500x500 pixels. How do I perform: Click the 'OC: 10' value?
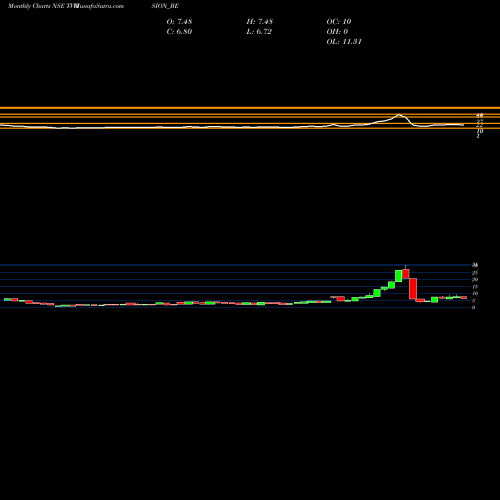(x=339, y=22)
